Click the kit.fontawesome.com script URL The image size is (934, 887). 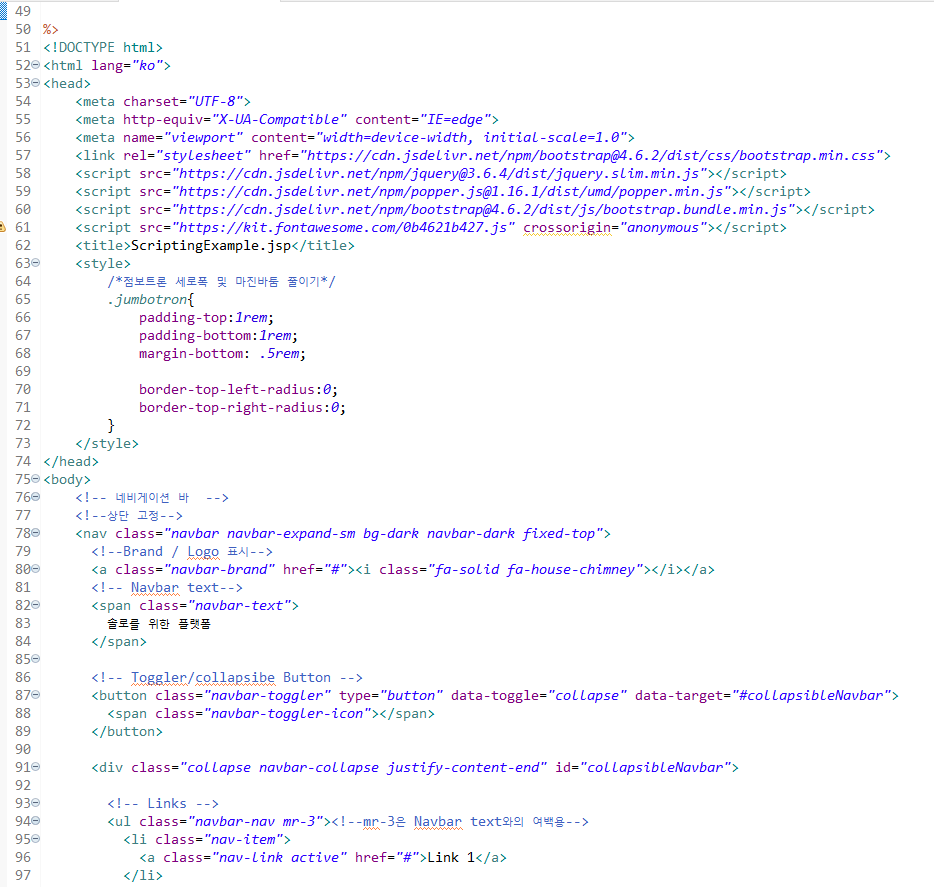[x=344, y=228]
